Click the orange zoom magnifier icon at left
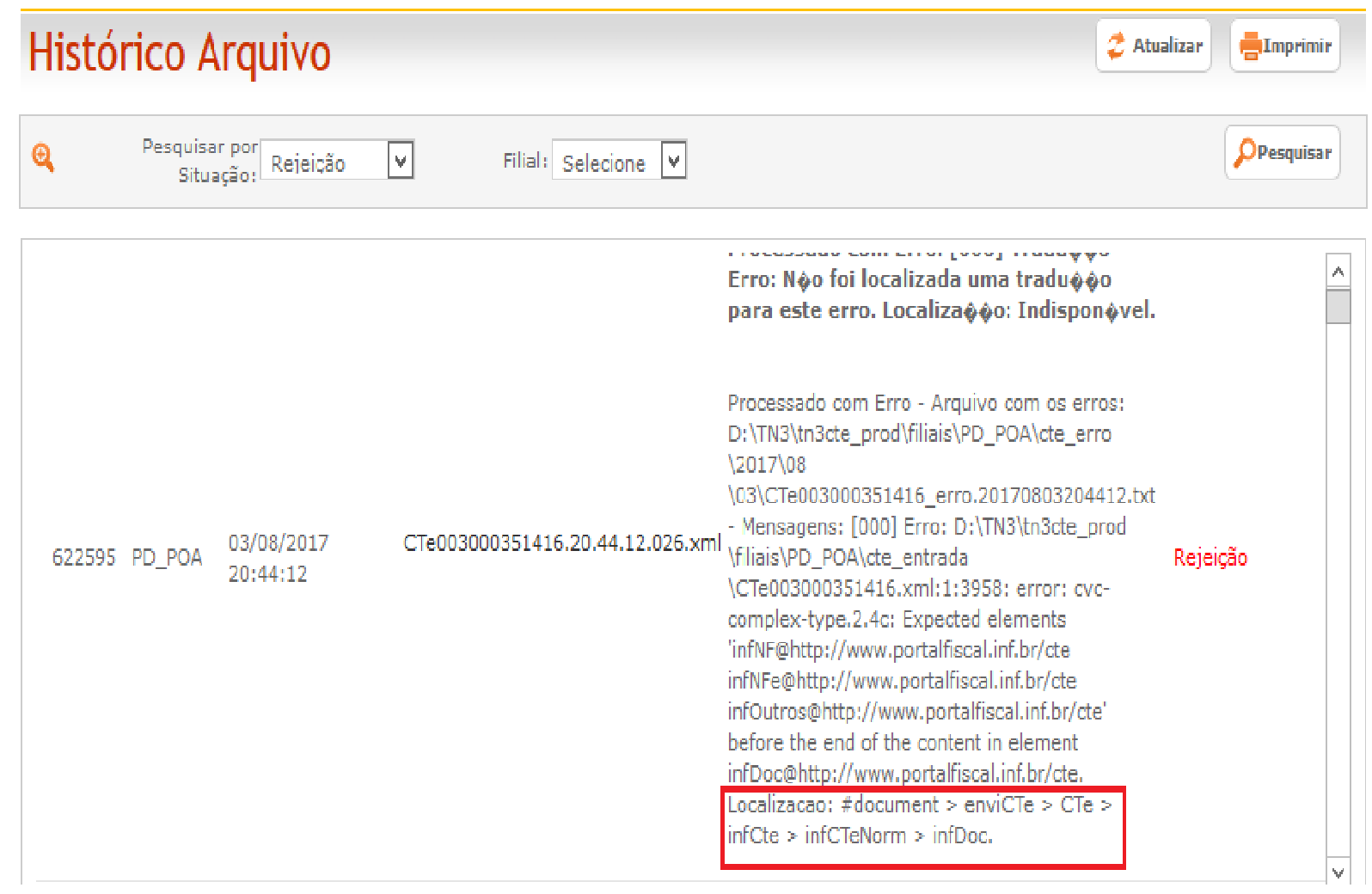Viewport: 1372px width, 894px height. [x=43, y=158]
